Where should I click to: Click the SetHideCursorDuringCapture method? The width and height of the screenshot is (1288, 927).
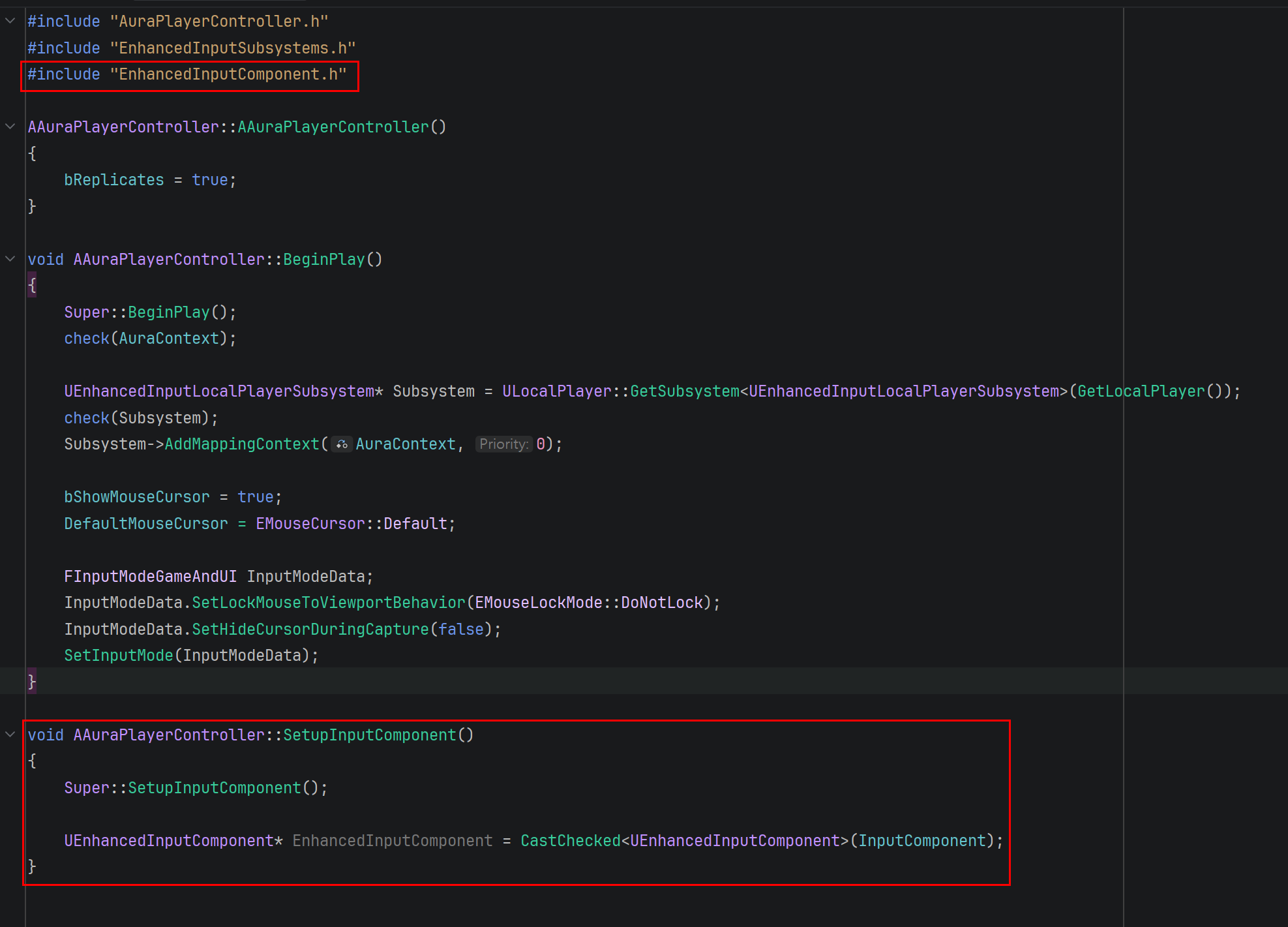pos(310,630)
